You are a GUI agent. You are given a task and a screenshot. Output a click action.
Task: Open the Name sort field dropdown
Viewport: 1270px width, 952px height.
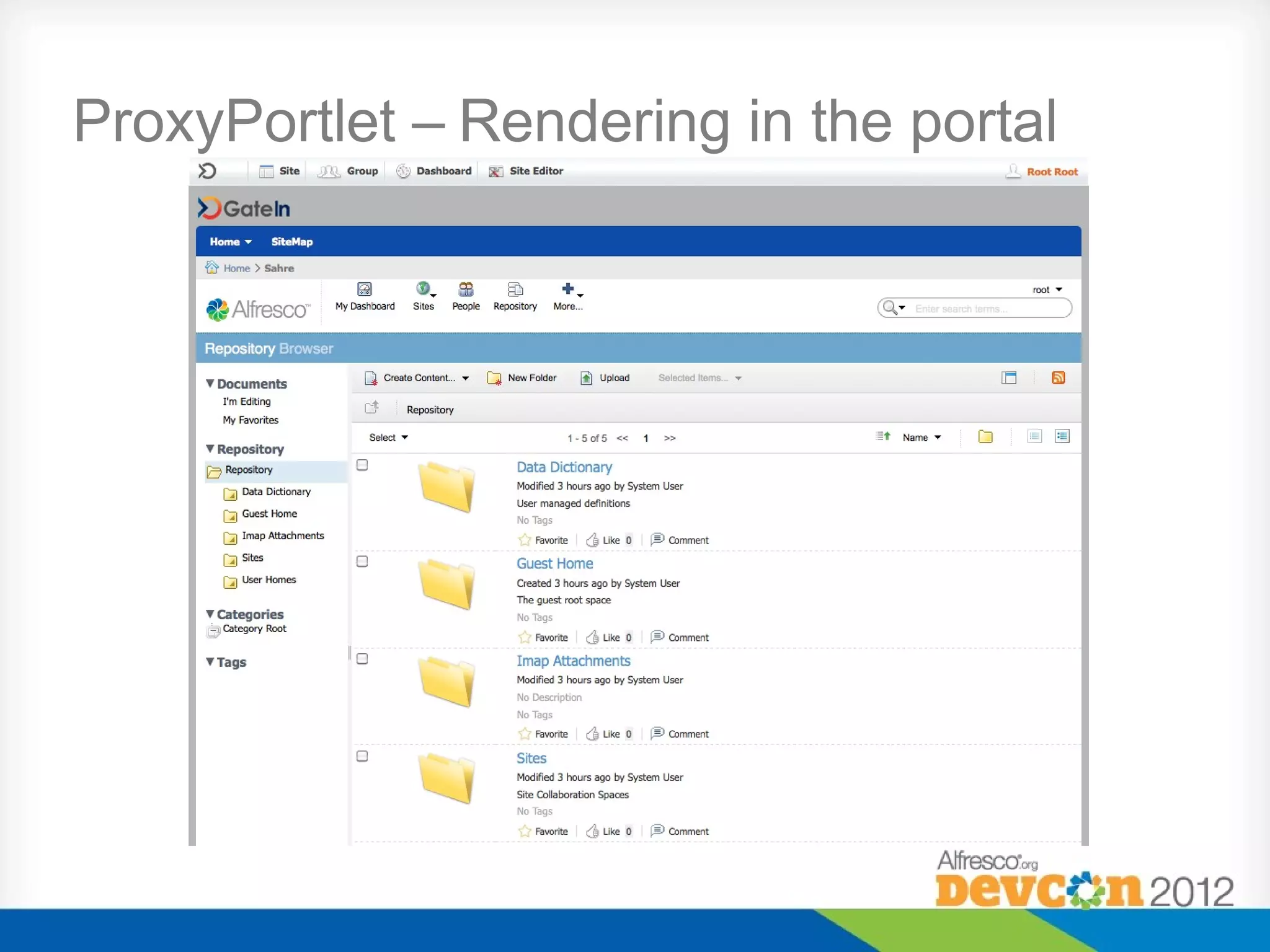pos(922,438)
